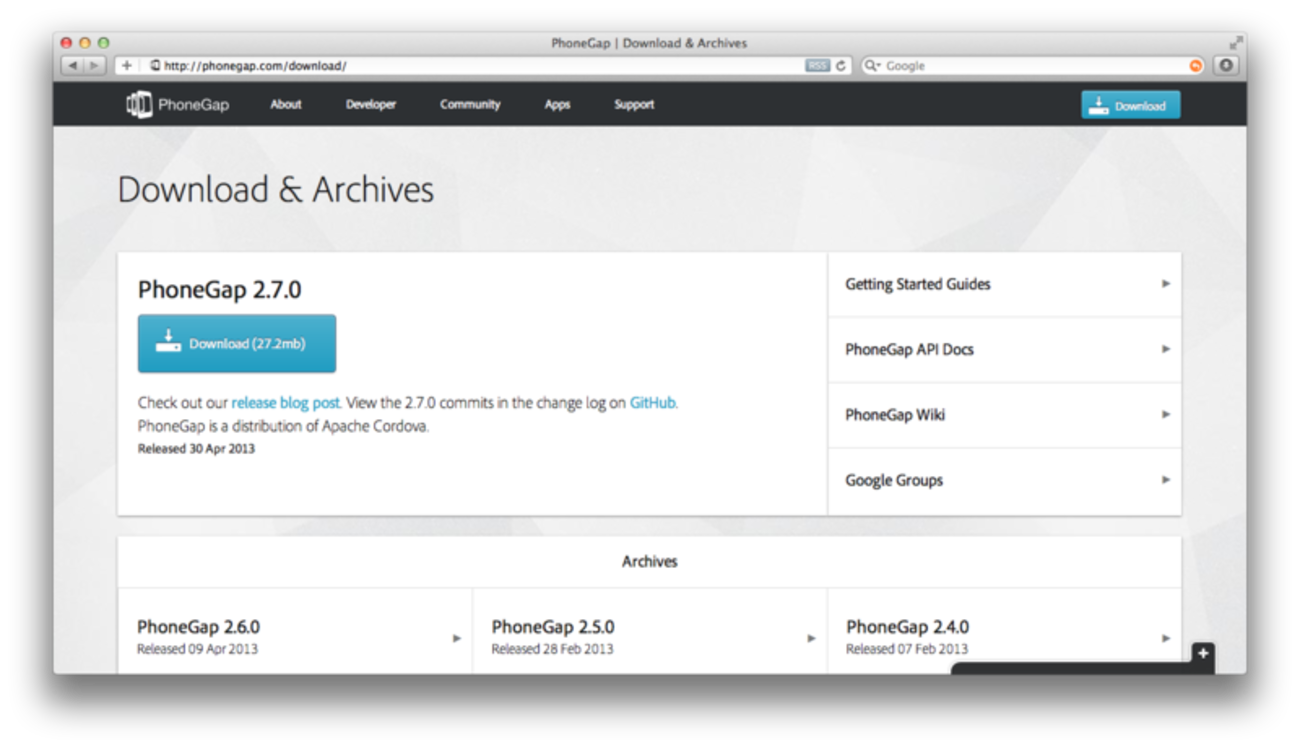Click the "Released 09 Apr 2013" text
The height and width of the screenshot is (748, 1300).
coord(197,649)
